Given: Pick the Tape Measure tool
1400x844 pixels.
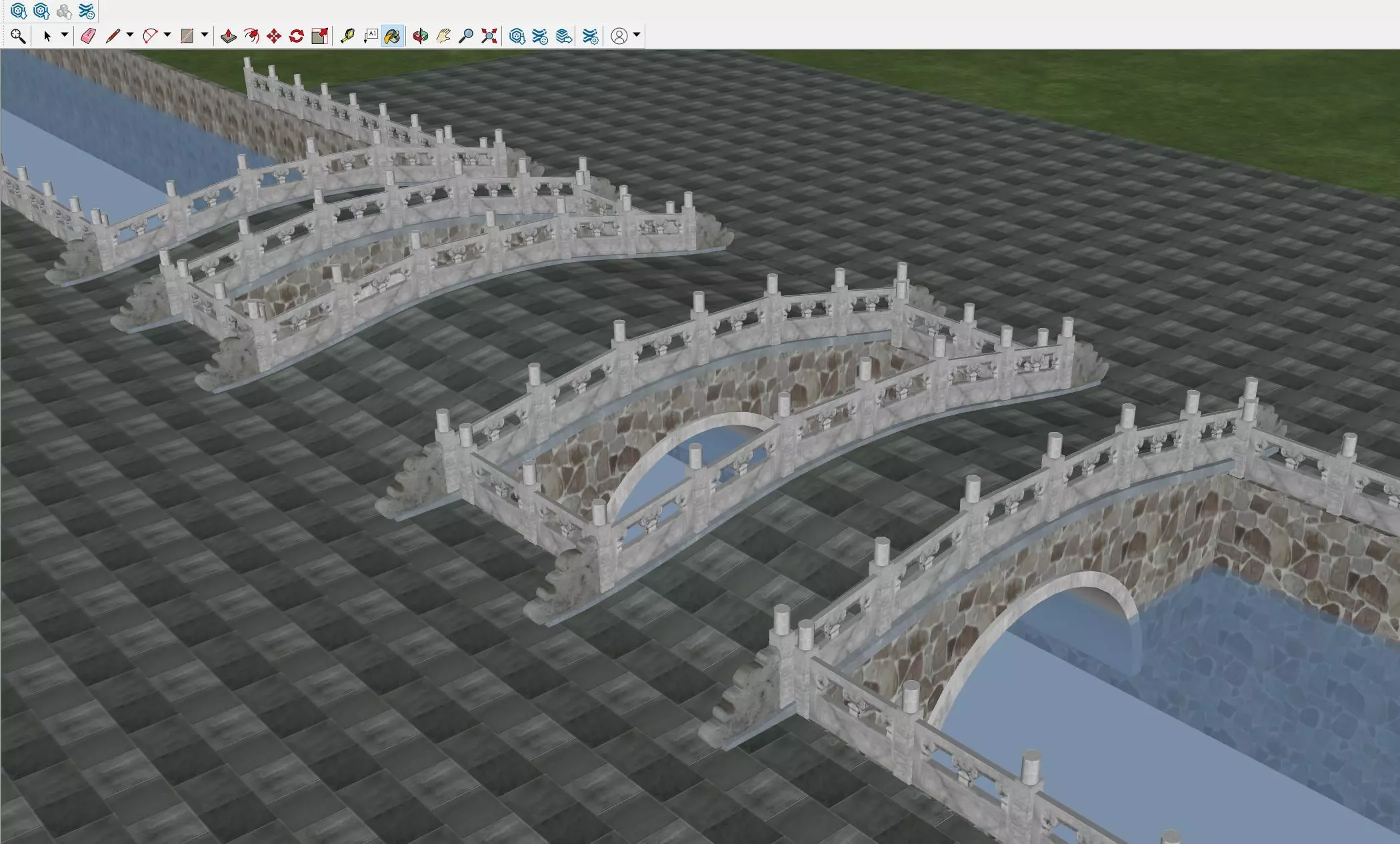Looking at the screenshot, I should (x=347, y=36).
